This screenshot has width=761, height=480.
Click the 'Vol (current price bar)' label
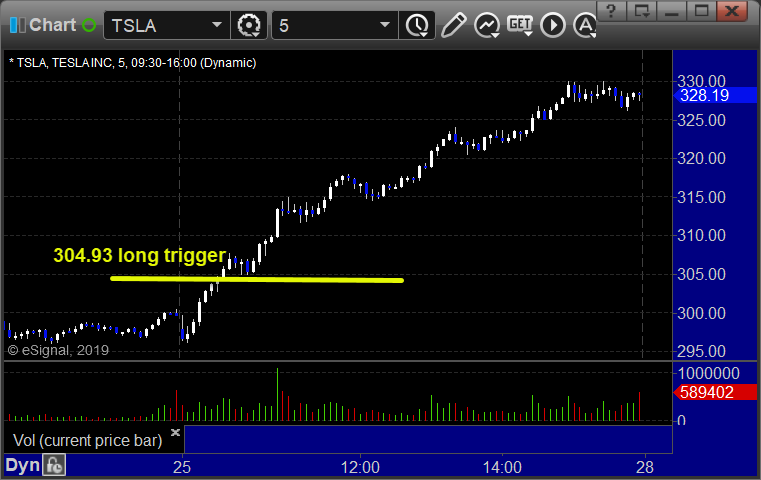[x=87, y=440]
